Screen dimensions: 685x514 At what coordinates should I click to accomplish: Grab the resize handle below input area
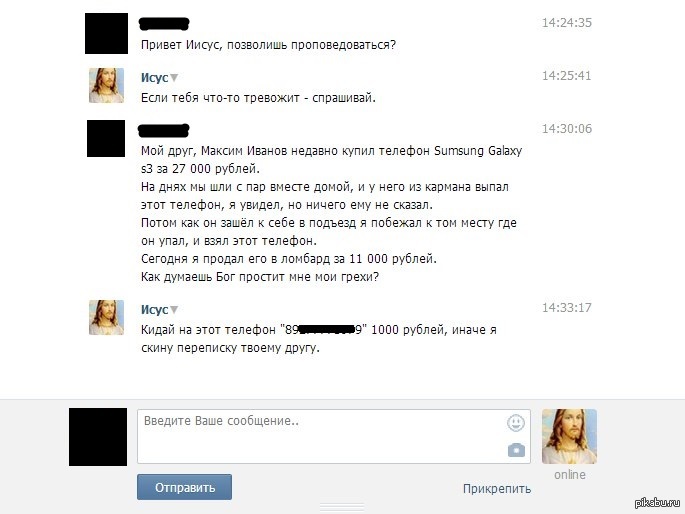342,506
